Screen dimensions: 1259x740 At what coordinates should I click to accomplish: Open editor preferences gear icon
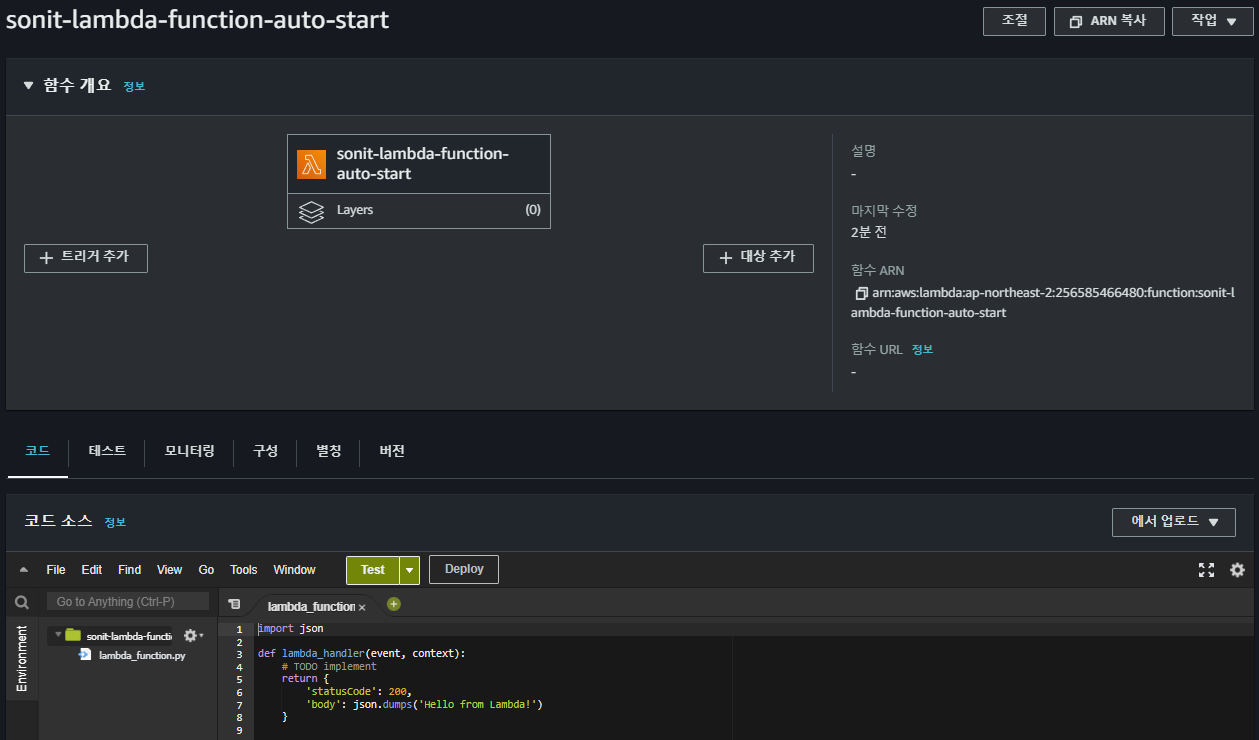1237,570
